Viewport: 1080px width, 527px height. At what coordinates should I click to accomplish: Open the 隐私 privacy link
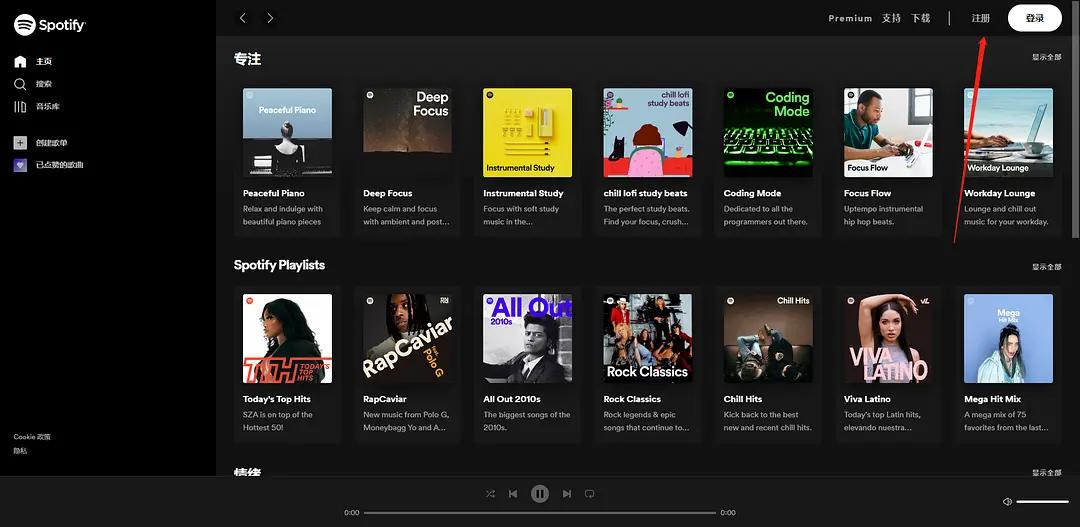coord(20,451)
